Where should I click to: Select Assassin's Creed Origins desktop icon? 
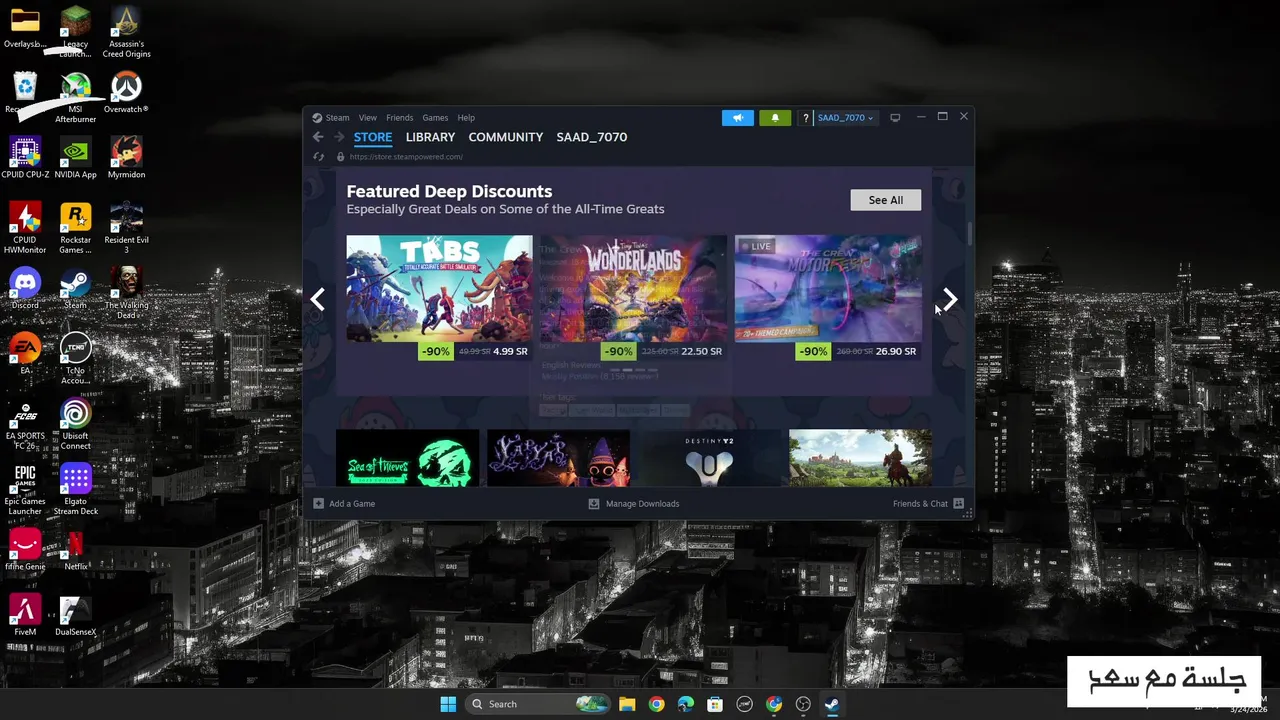point(126,32)
